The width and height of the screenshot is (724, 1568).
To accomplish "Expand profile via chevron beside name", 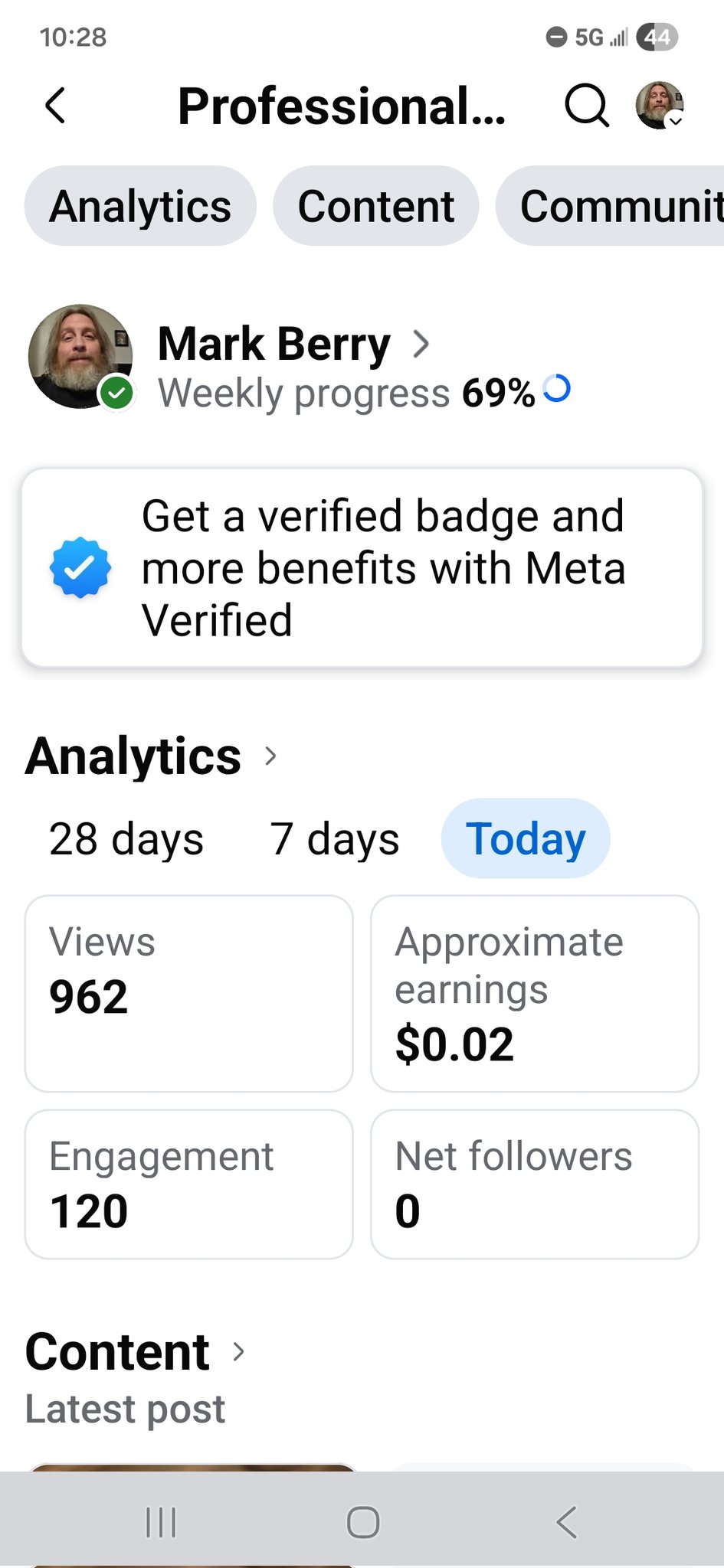I will (x=421, y=345).
